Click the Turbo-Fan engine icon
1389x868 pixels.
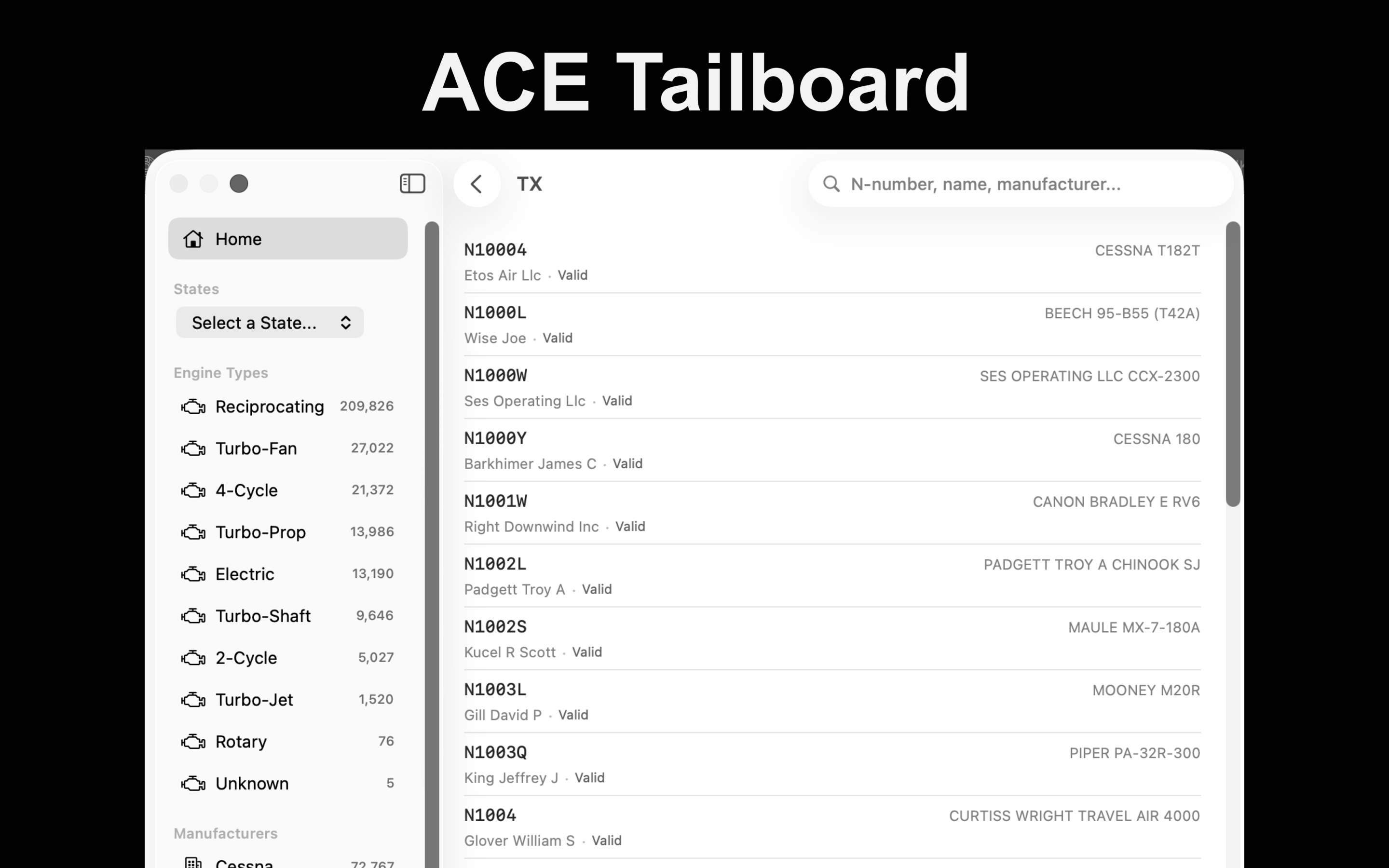click(193, 449)
